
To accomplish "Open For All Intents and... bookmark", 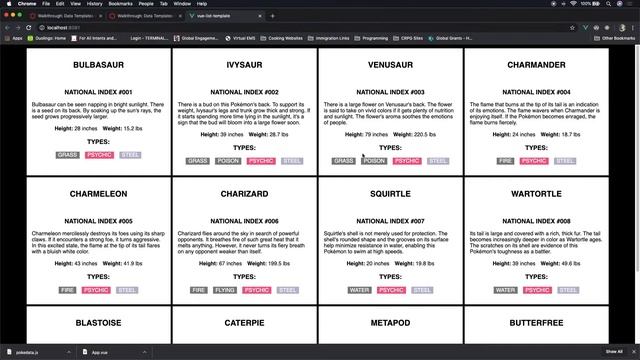I will [x=94, y=38].
